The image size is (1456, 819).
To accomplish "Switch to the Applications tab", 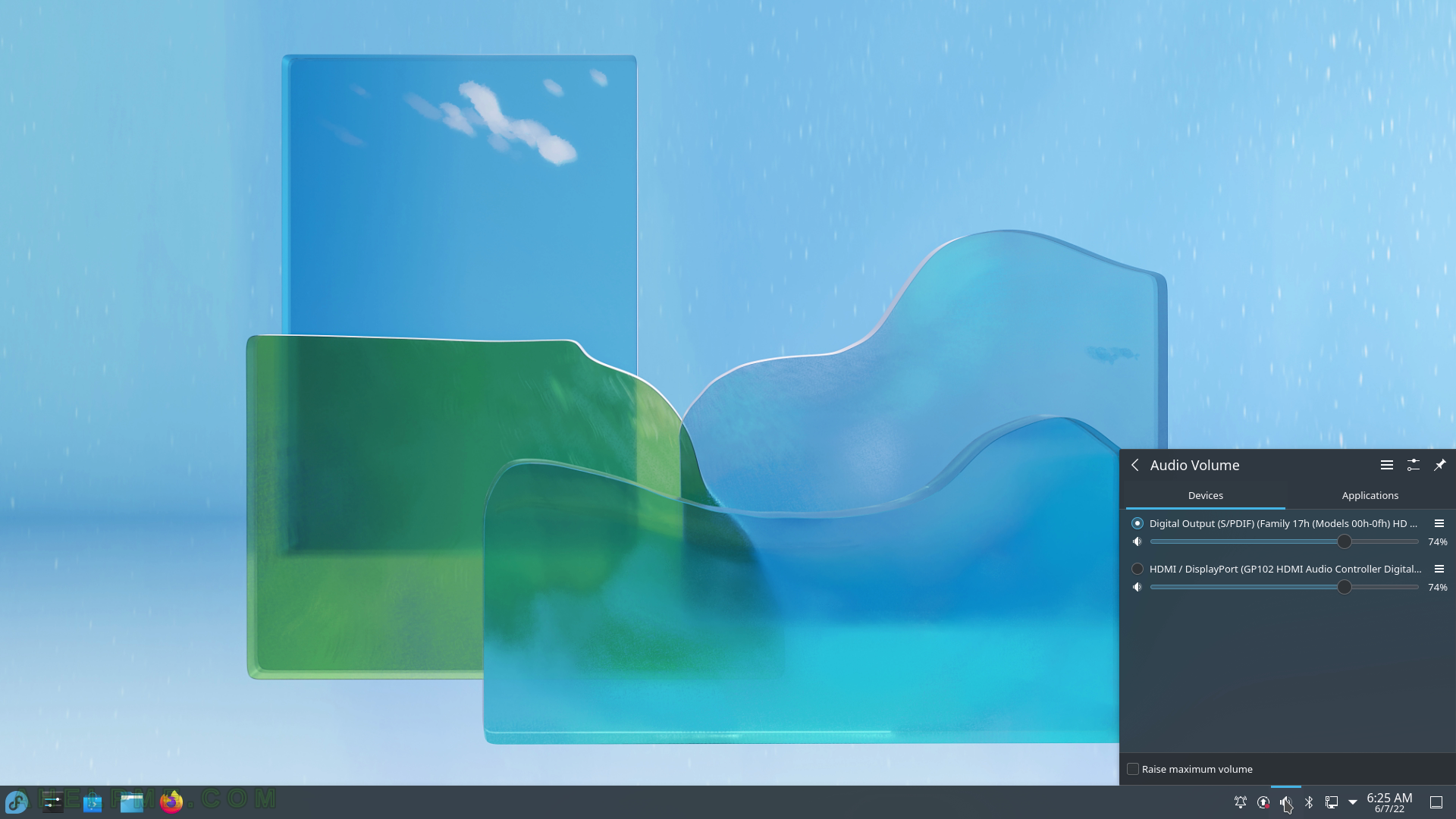I will (x=1370, y=495).
